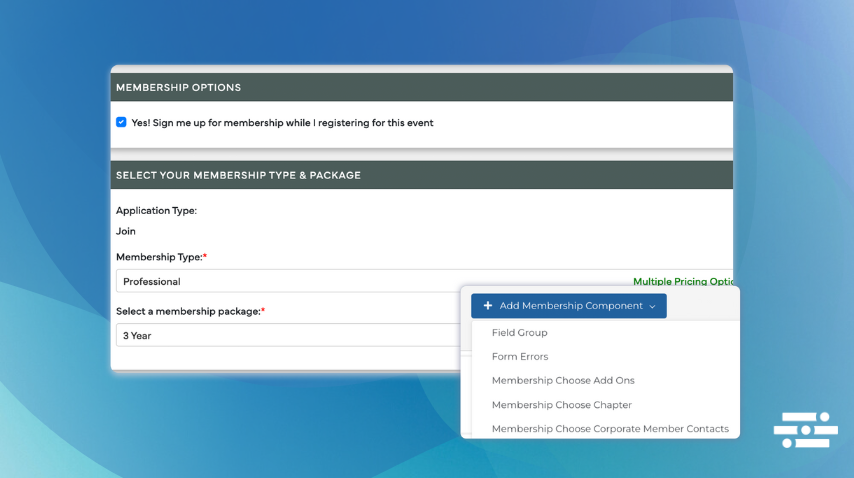The width and height of the screenshot is (854, 478).
Task: Click the Membership Options section header
Action: (422, 87)
